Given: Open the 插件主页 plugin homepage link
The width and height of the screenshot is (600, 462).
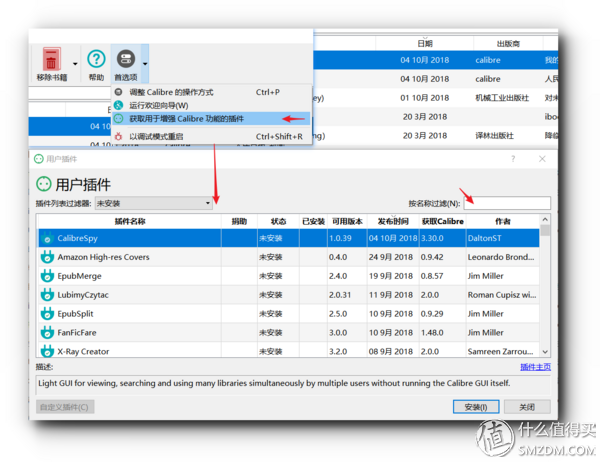Looking at the screenshot, I should click(x=535, y=367).
